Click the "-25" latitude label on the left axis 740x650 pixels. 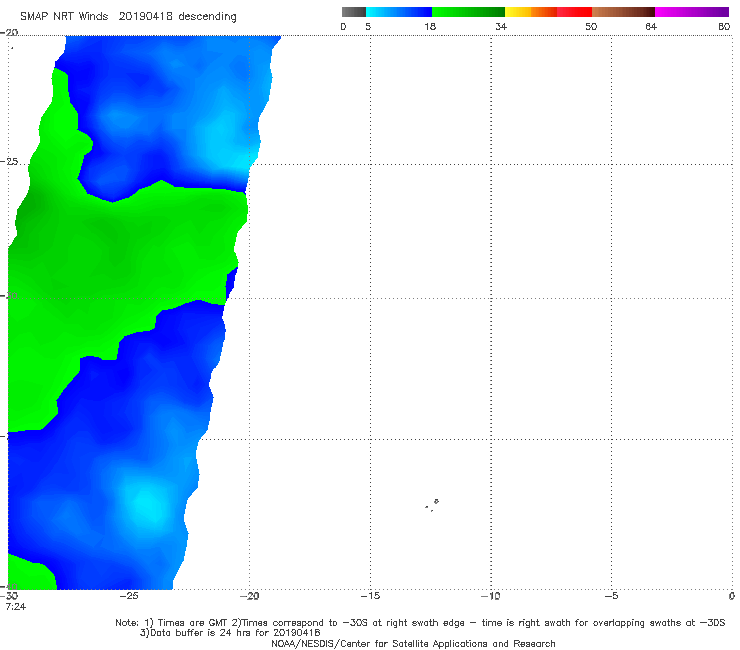click(9, 161)
